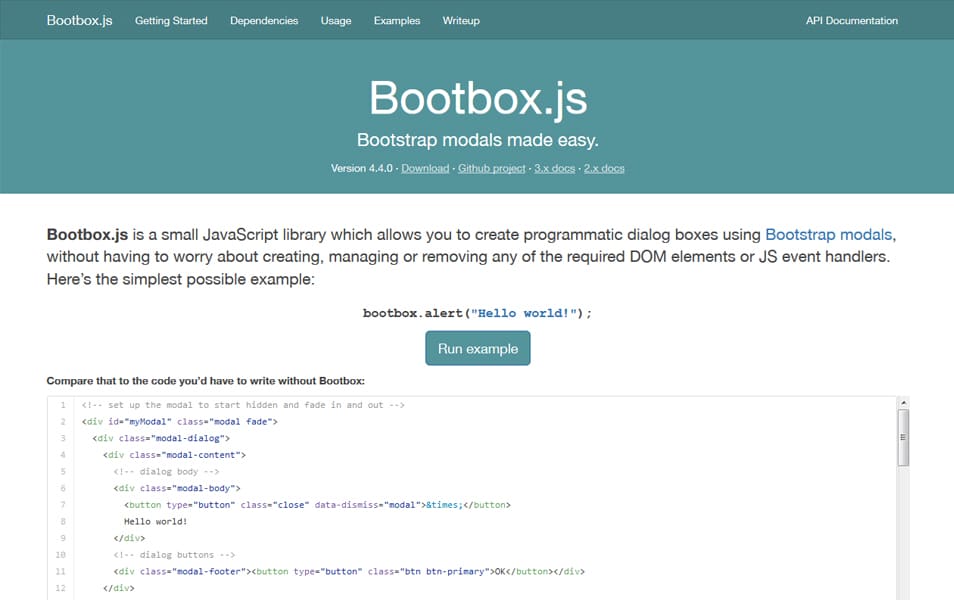This screenshot has height=600, width=954.
Task: Click the Download link under version
Action: [425, 169]
